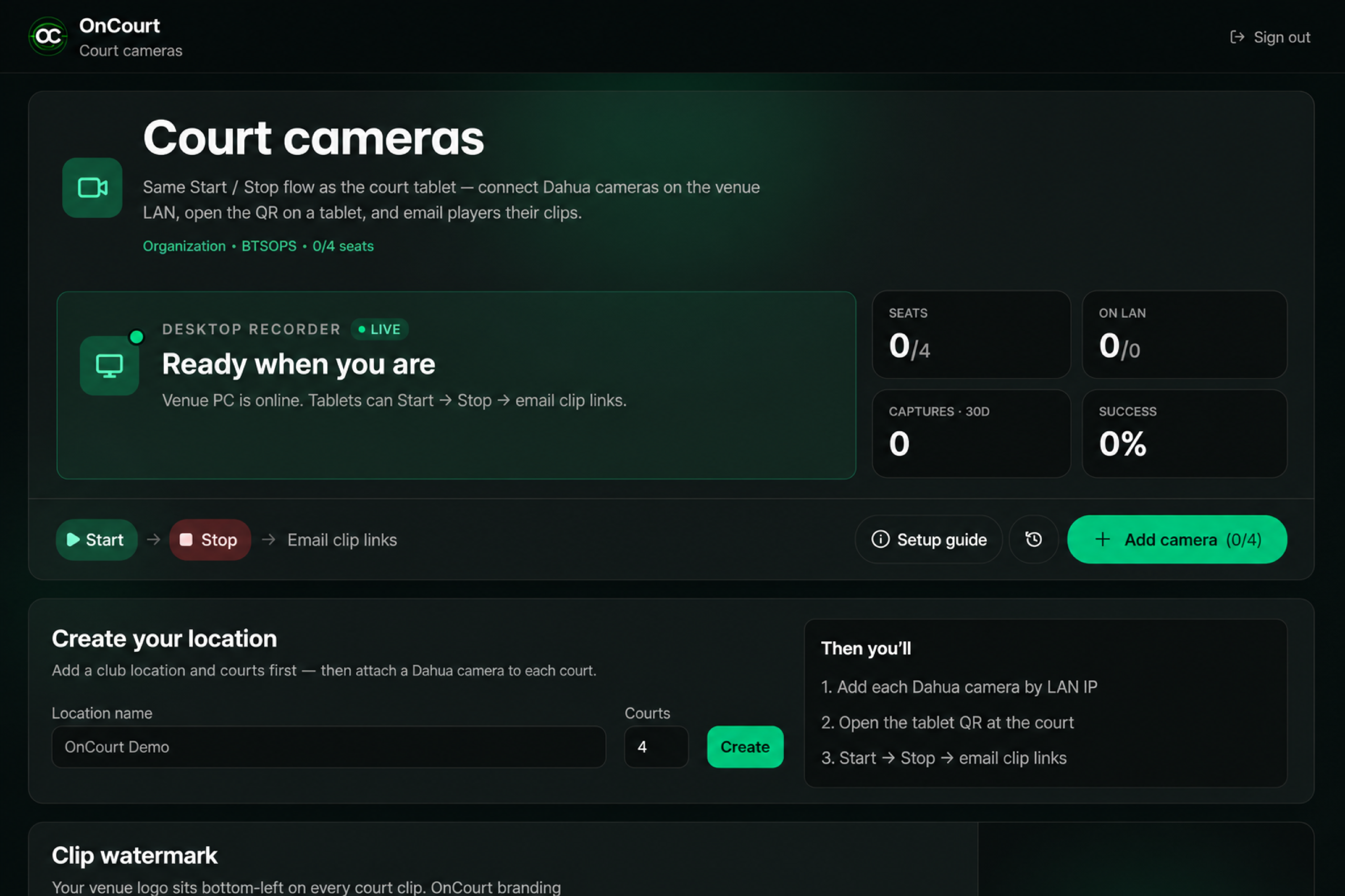
Task: Create the location
Action: tap(745, 747)
